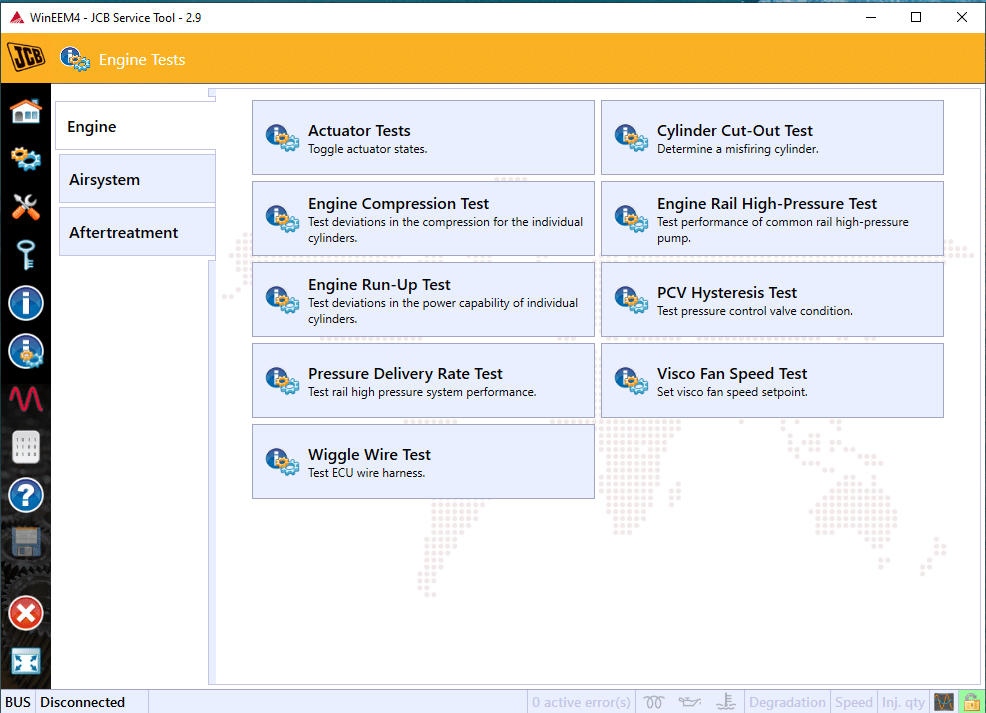Click the binary data panel icon in sidebar

pyautogui.click(x=26, y=447)
